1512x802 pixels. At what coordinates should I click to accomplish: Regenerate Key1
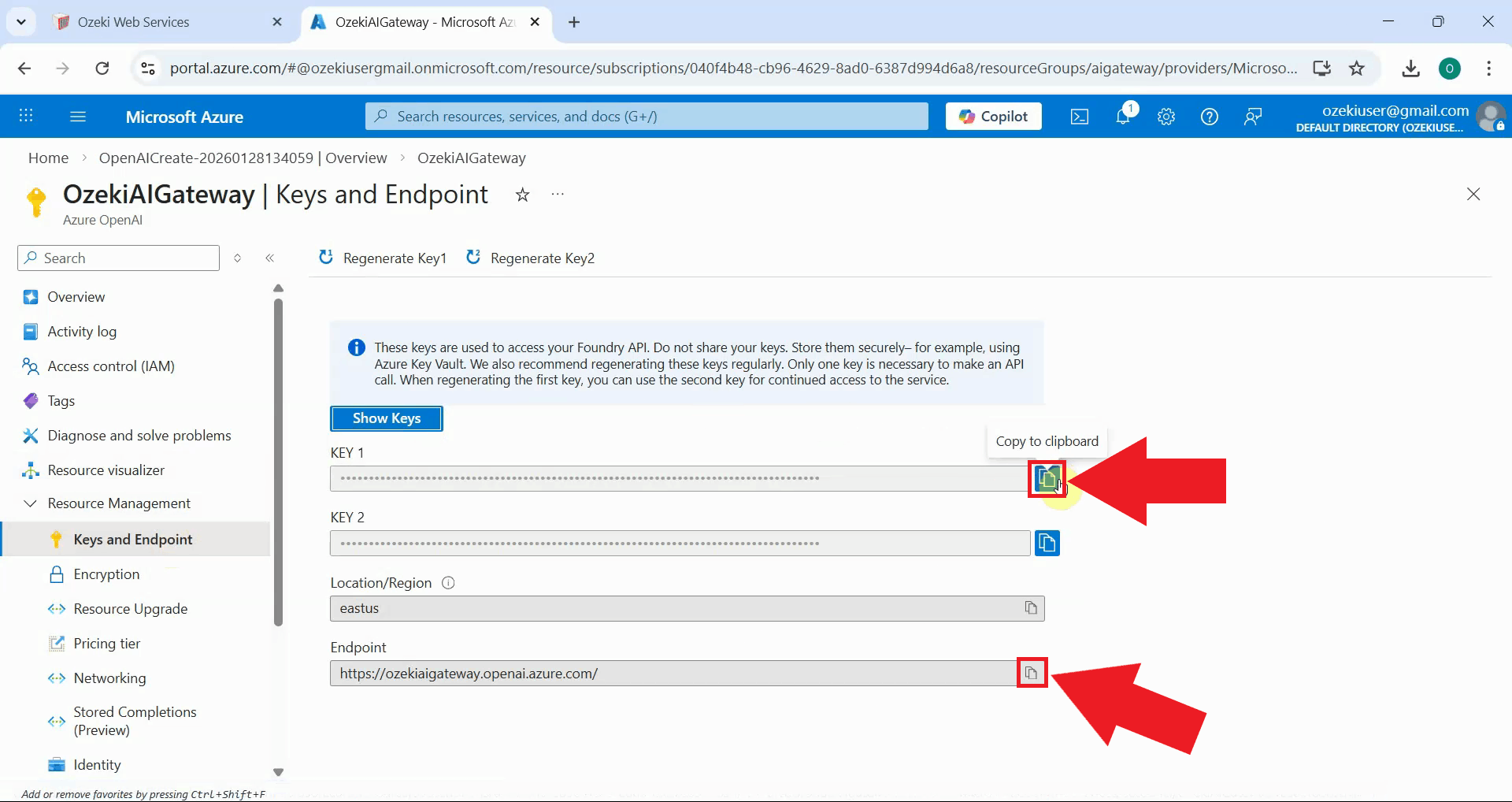(383, 258)
